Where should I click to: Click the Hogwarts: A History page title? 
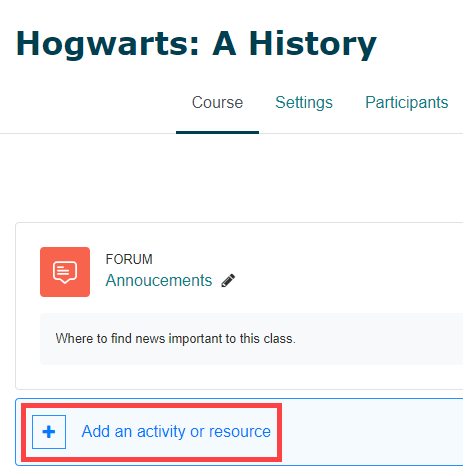tap(196, 44)
